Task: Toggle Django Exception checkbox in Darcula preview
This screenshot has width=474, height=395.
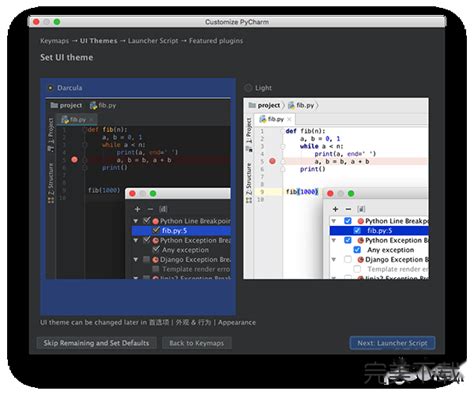Action: click(146, 259)
